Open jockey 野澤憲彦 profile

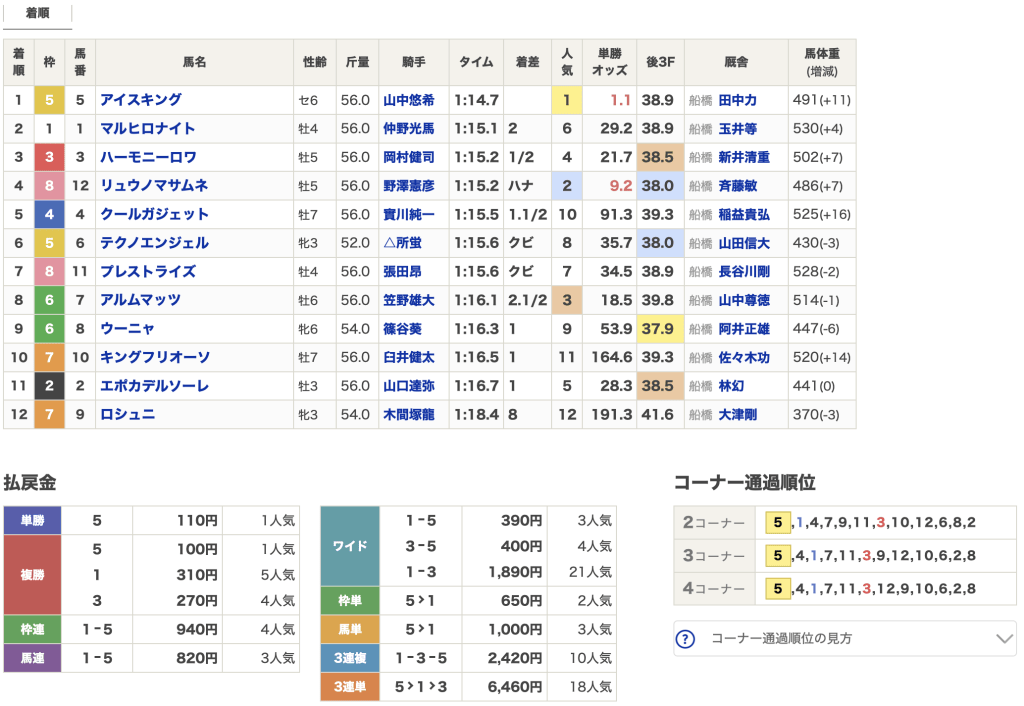tap(409, 186)
